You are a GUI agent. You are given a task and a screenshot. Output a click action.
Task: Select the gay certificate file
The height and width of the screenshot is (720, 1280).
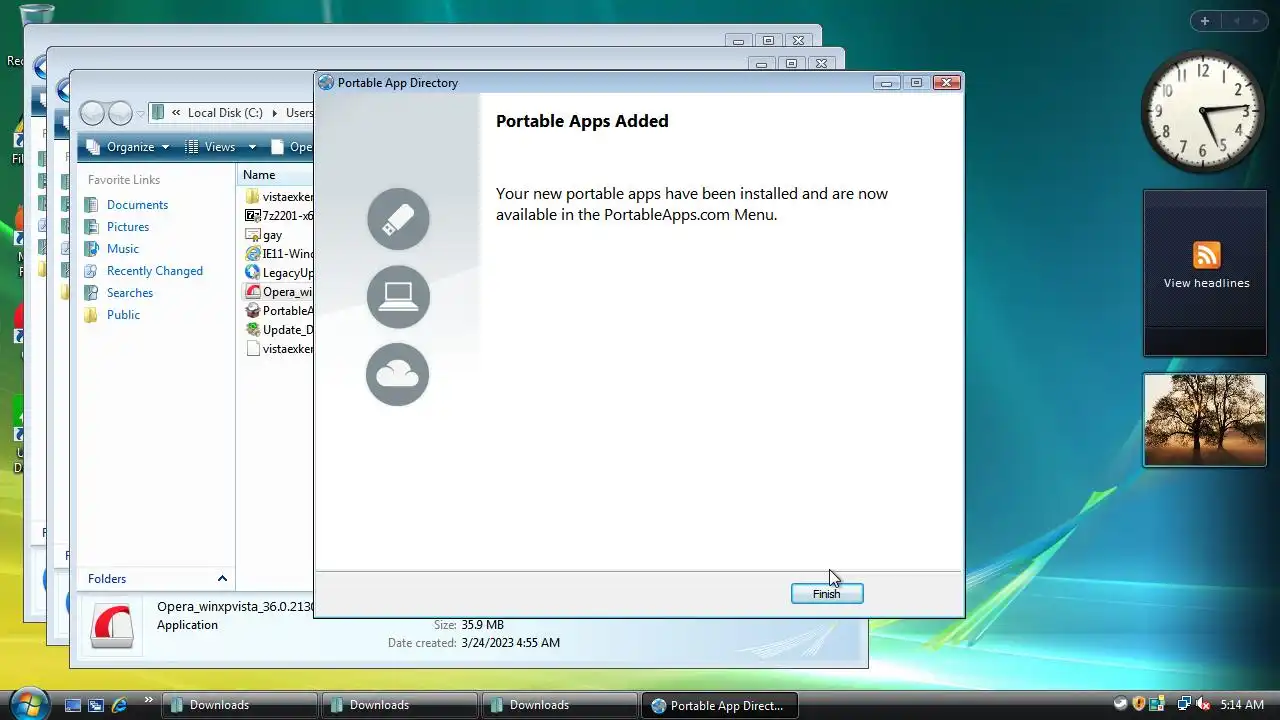(264, 235)
